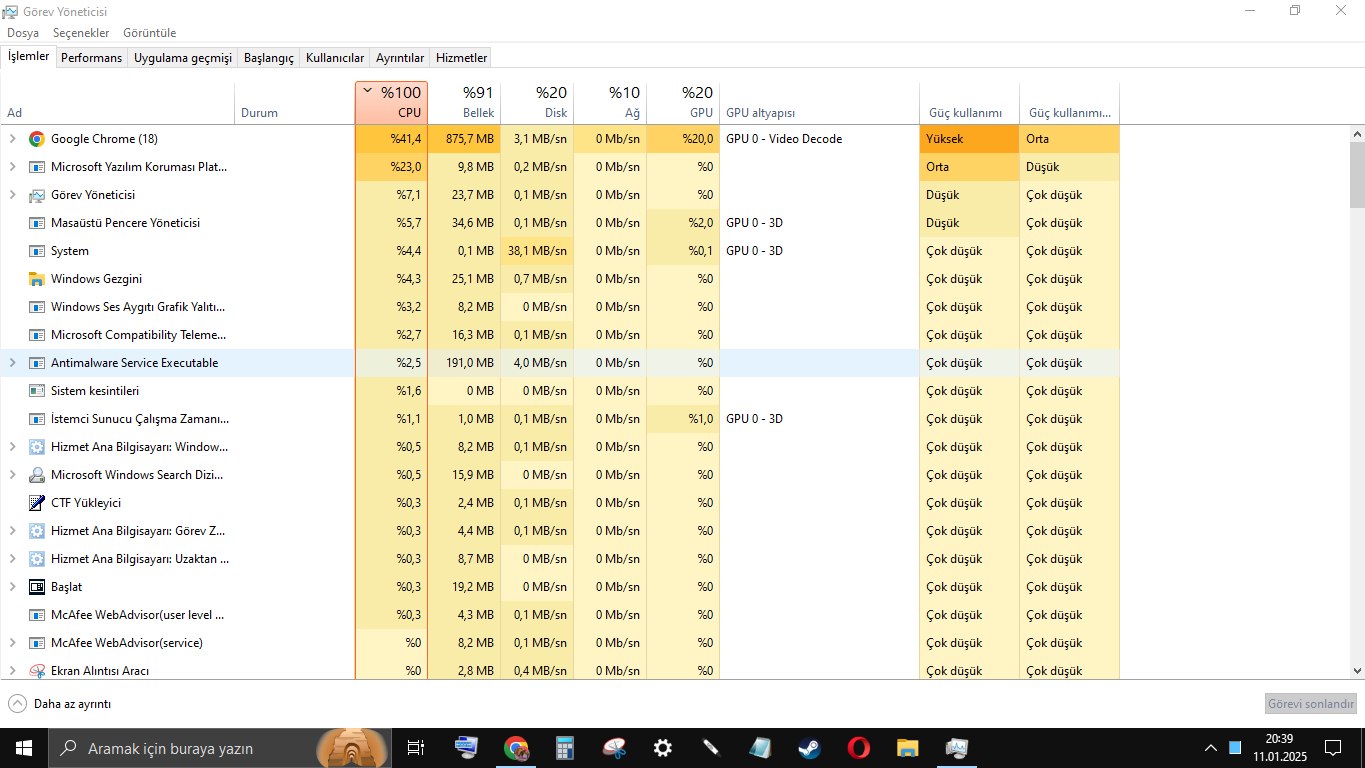Open the Uygulama geçmişi tab
The height and width of the screenshot is (768, 1365).
183,58
